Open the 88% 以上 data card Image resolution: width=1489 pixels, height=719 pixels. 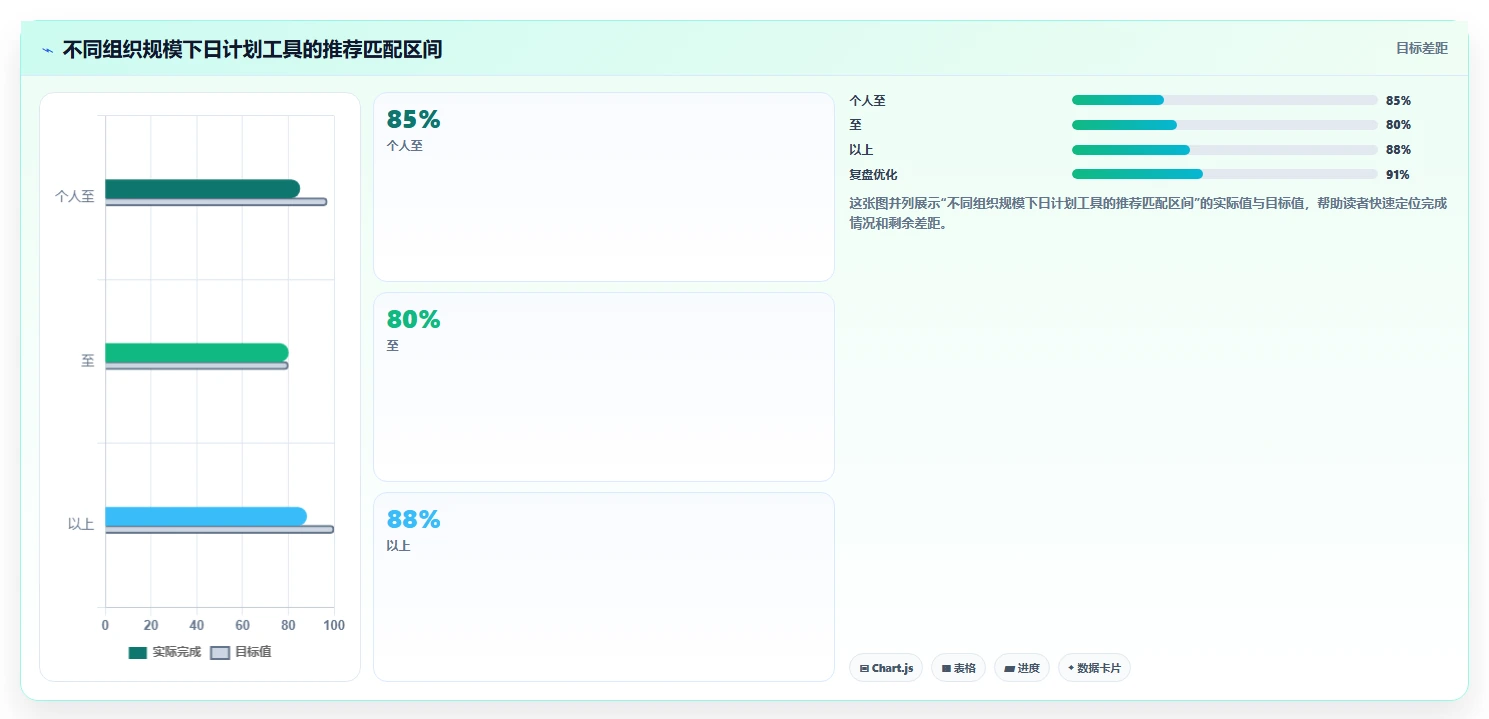[604, 587]
